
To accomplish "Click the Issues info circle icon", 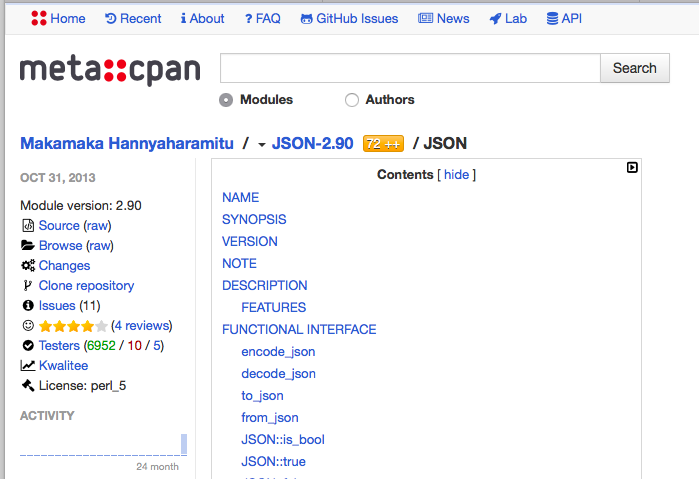I will 28,305.
